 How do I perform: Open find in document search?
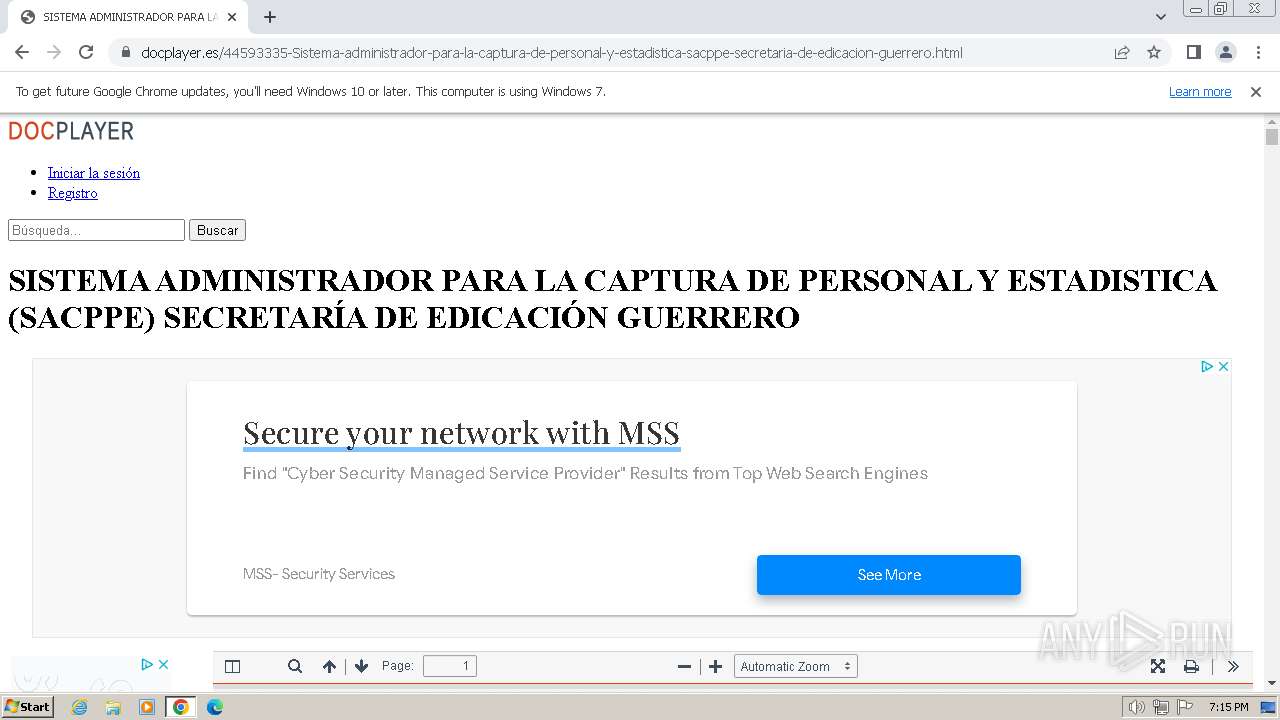click(x=295, y=667)
